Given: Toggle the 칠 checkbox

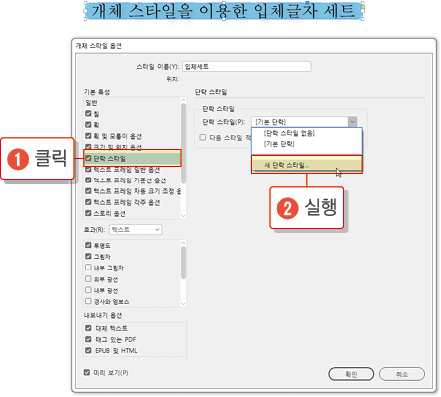Looking at the screenshot, I should pos(88,114).
